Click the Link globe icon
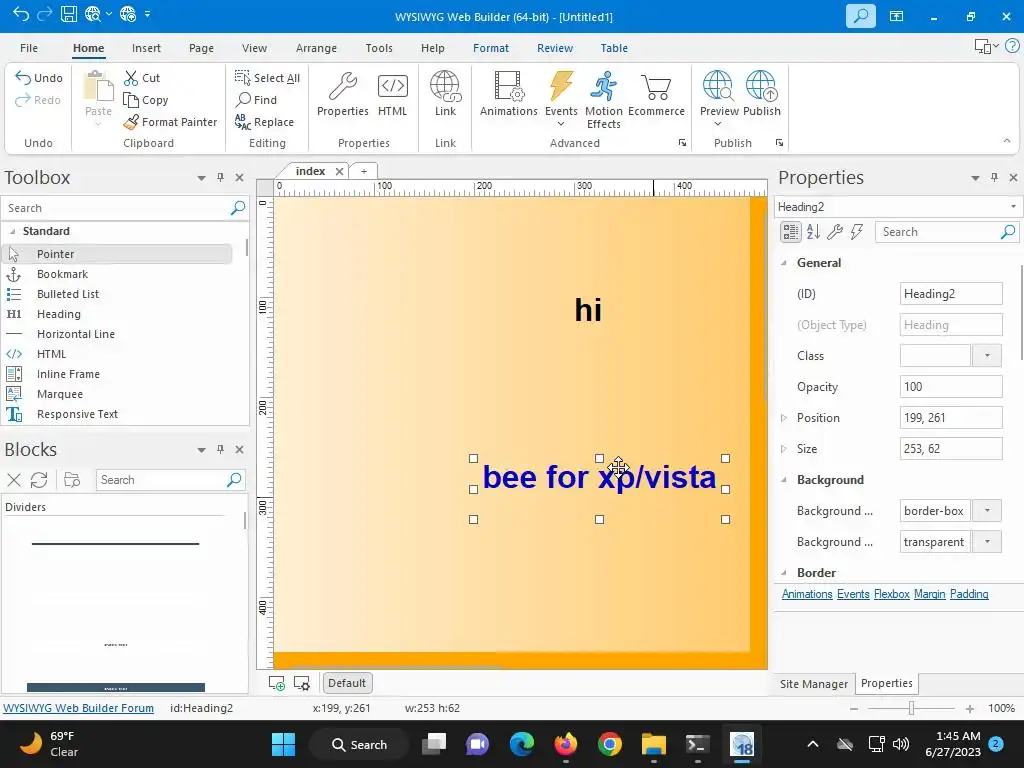 pos(445,87)
